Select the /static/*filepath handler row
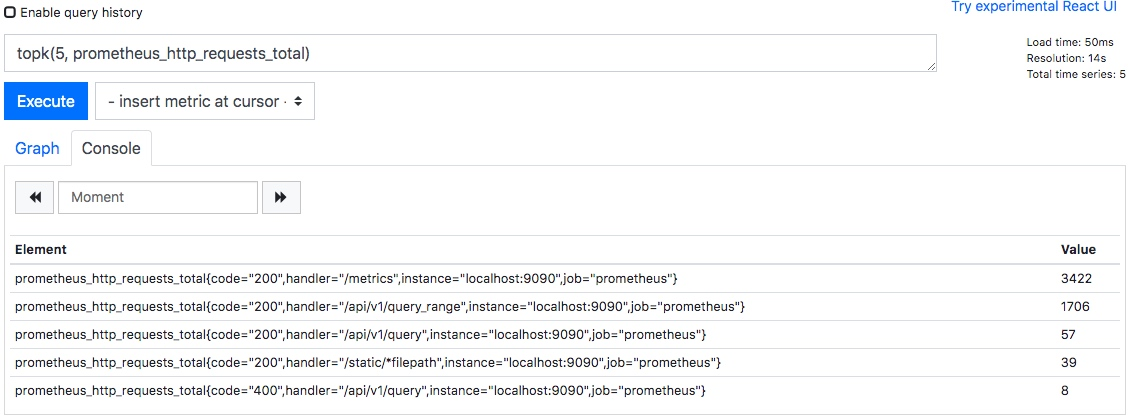 (368, 361)
